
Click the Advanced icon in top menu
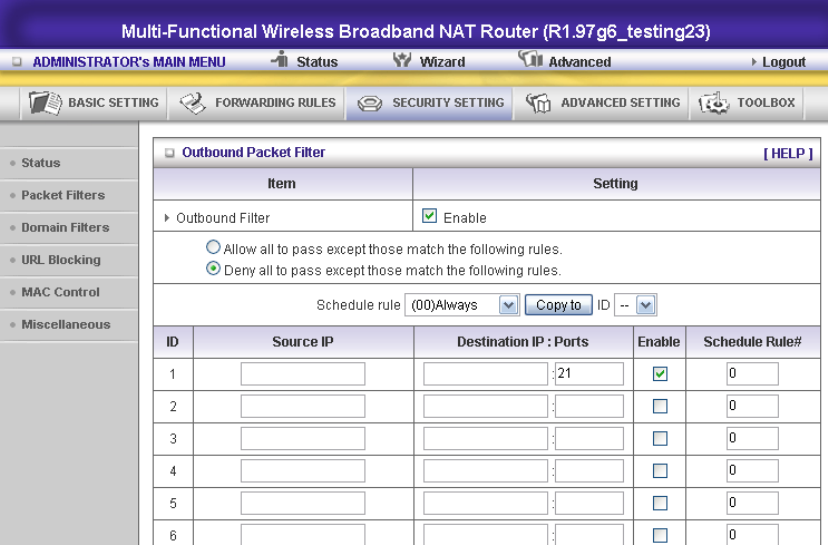[x=530, y=61]
